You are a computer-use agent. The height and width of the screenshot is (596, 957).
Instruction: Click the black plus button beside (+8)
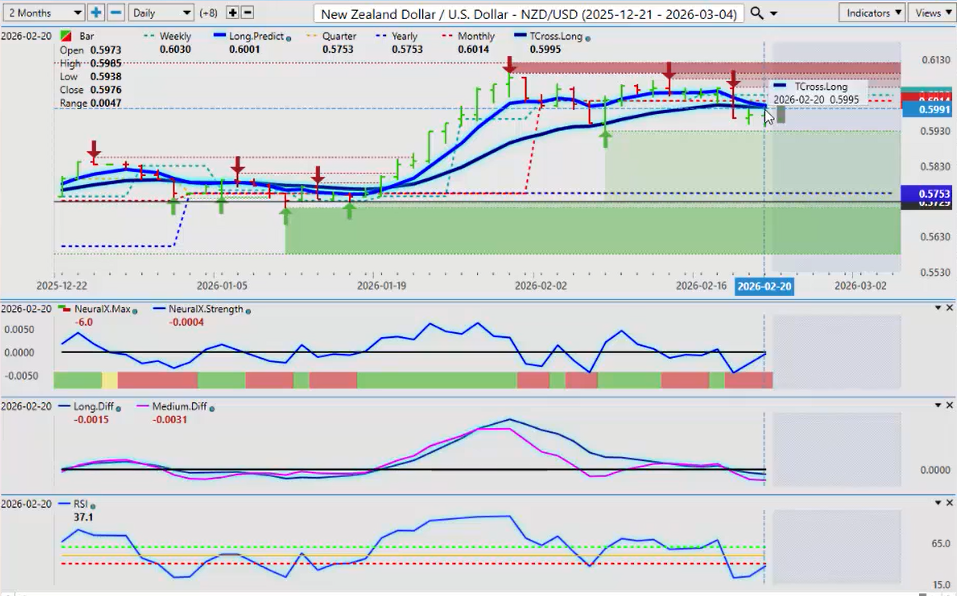(x=232, y=13)
